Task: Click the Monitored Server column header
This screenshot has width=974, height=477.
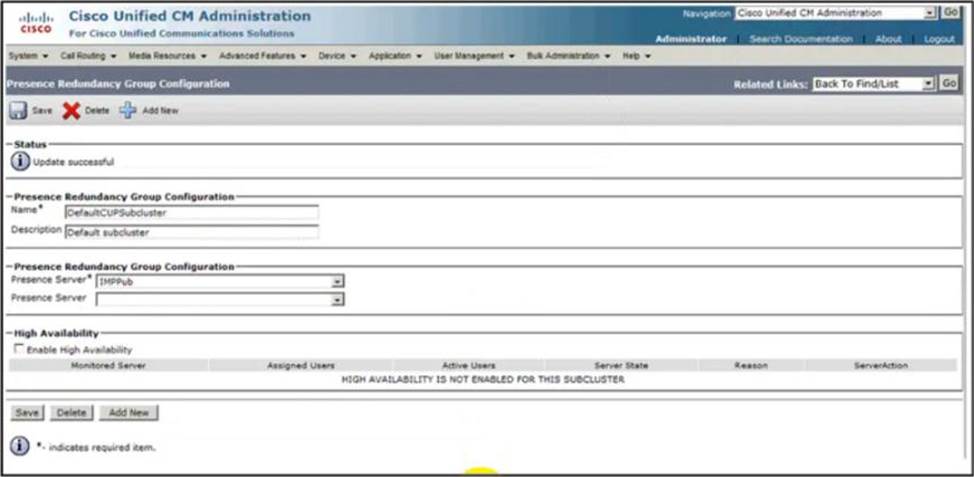Action: (x=109, y=366)
